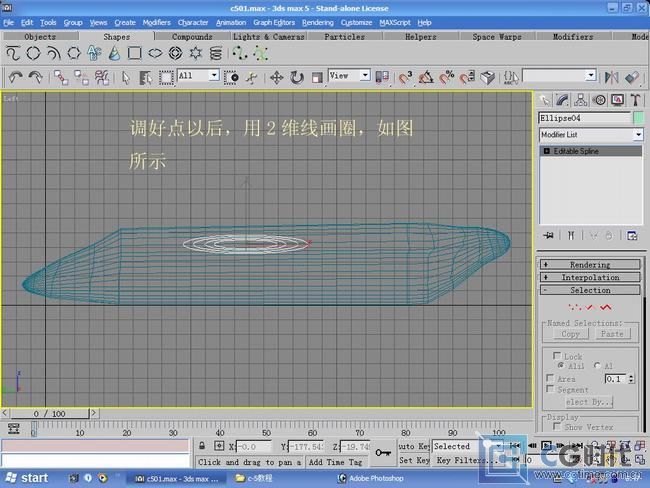The width and height of the screenshot is (650, 488).
Task: Select the Text shape tool
Action: click(94, 53)
